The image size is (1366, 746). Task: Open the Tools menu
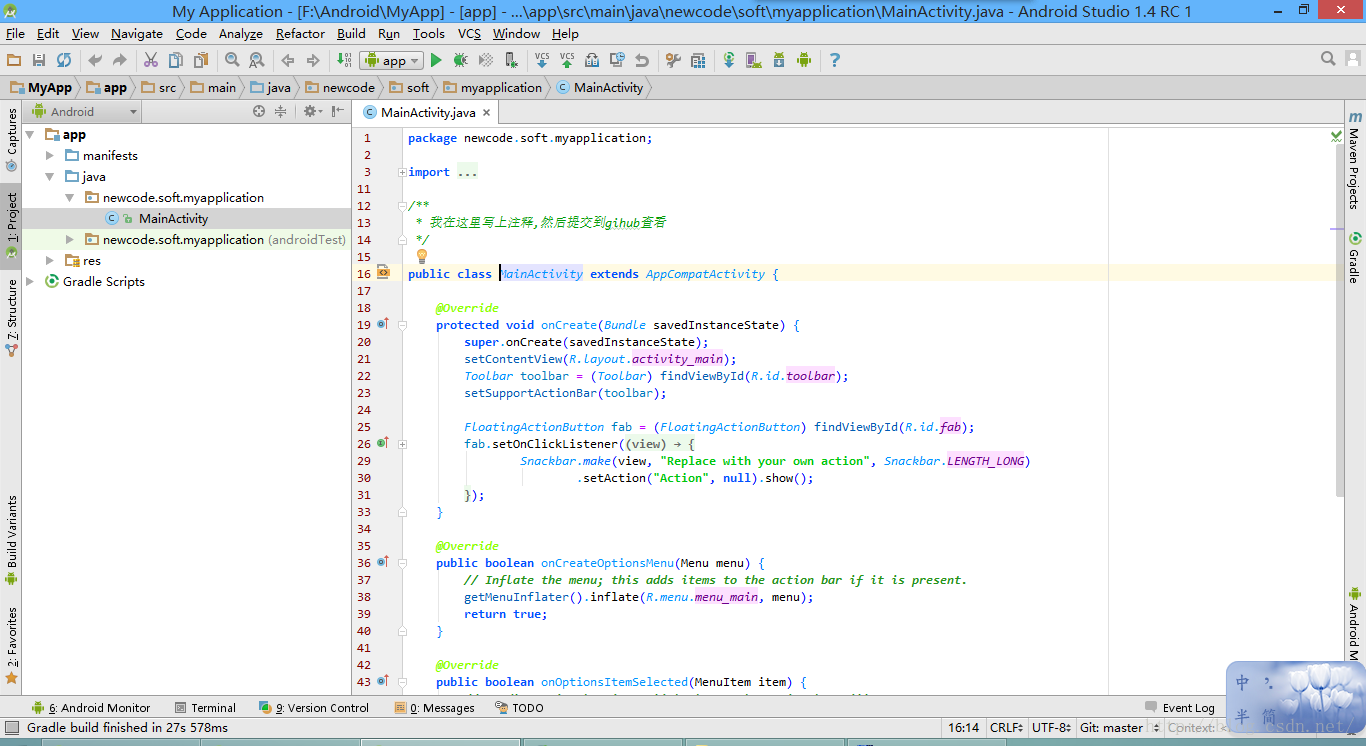pyautogui.click(x=428, y=33)
